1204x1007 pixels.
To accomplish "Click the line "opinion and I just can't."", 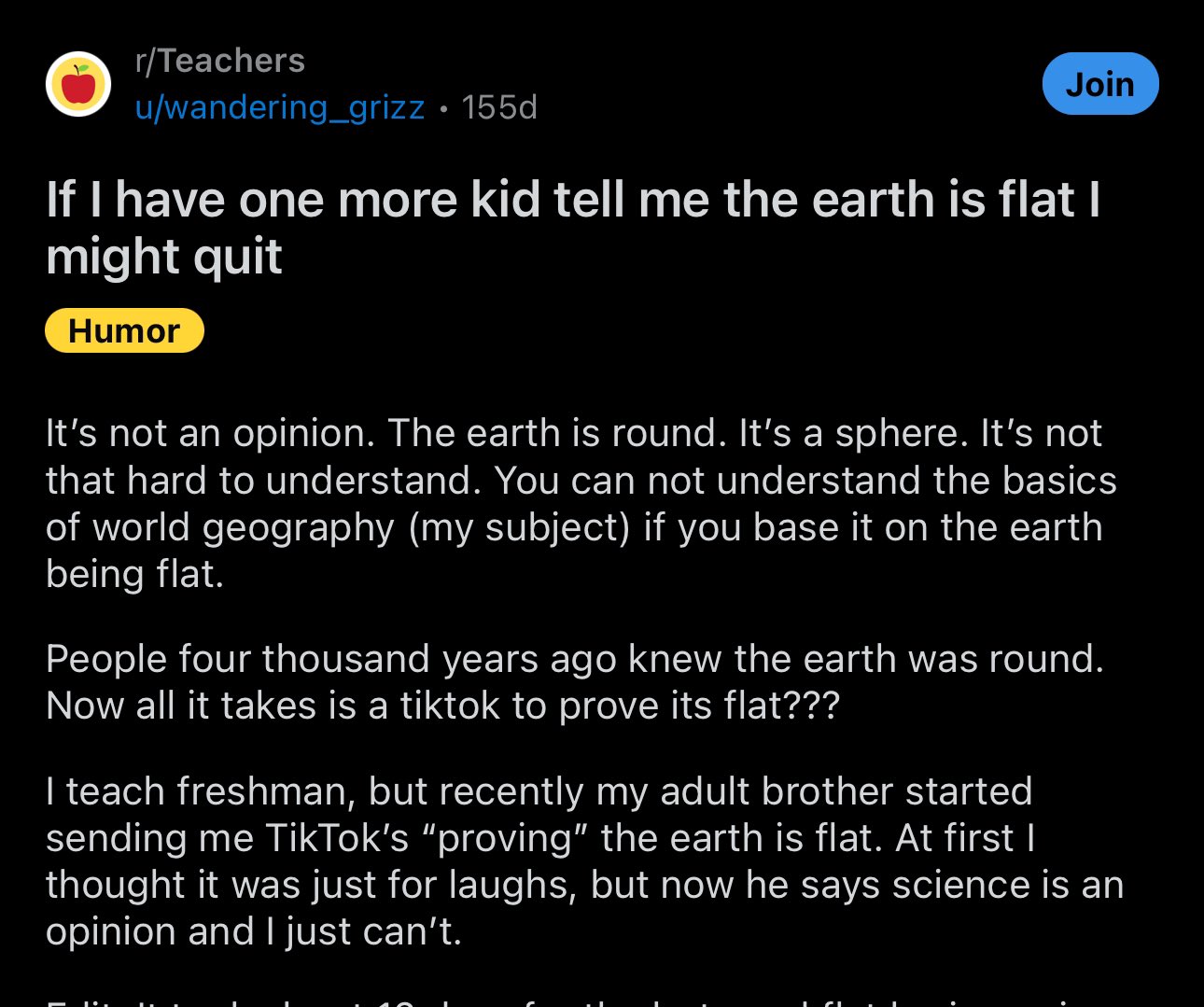I will [x=254, y=931].
